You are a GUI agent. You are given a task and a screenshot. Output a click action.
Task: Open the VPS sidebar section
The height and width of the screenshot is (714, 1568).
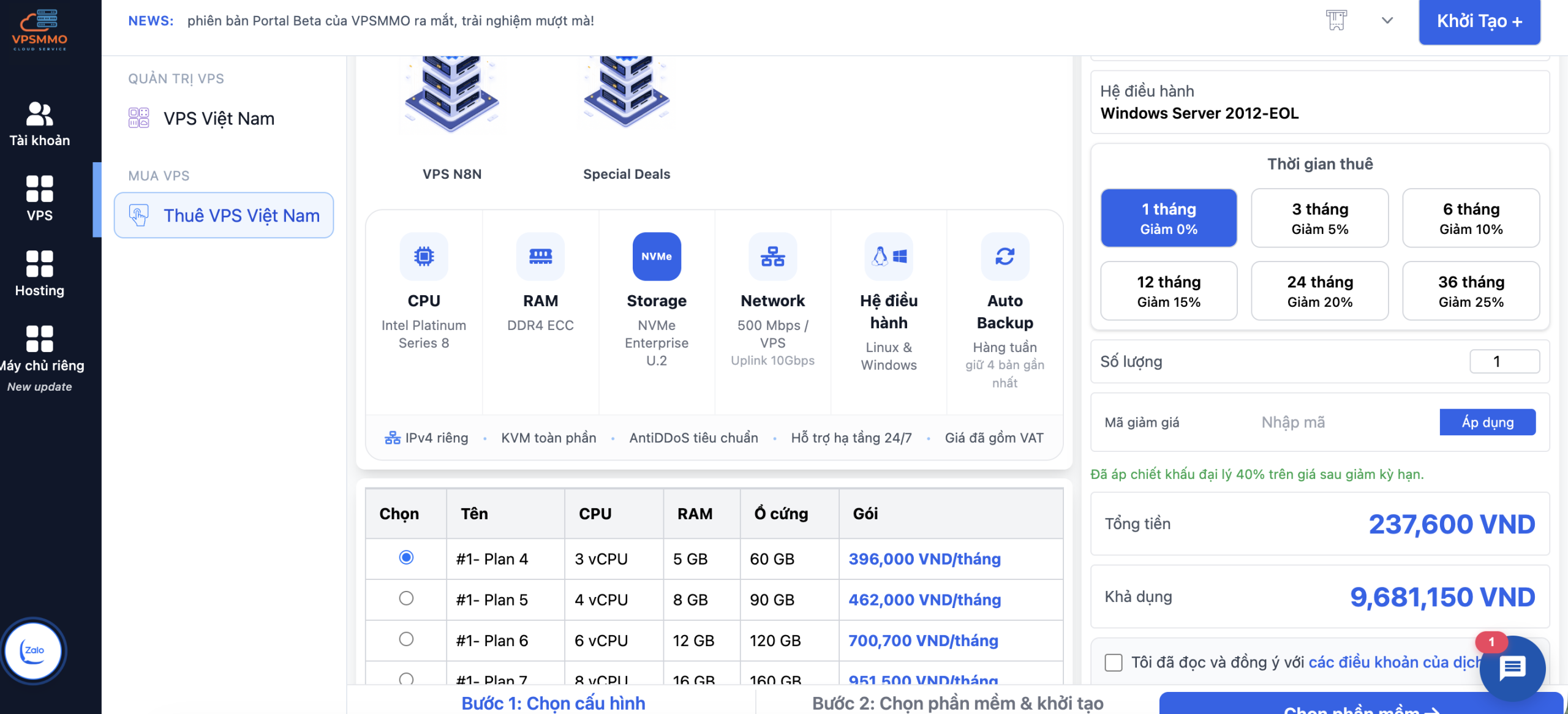point(40,199)
